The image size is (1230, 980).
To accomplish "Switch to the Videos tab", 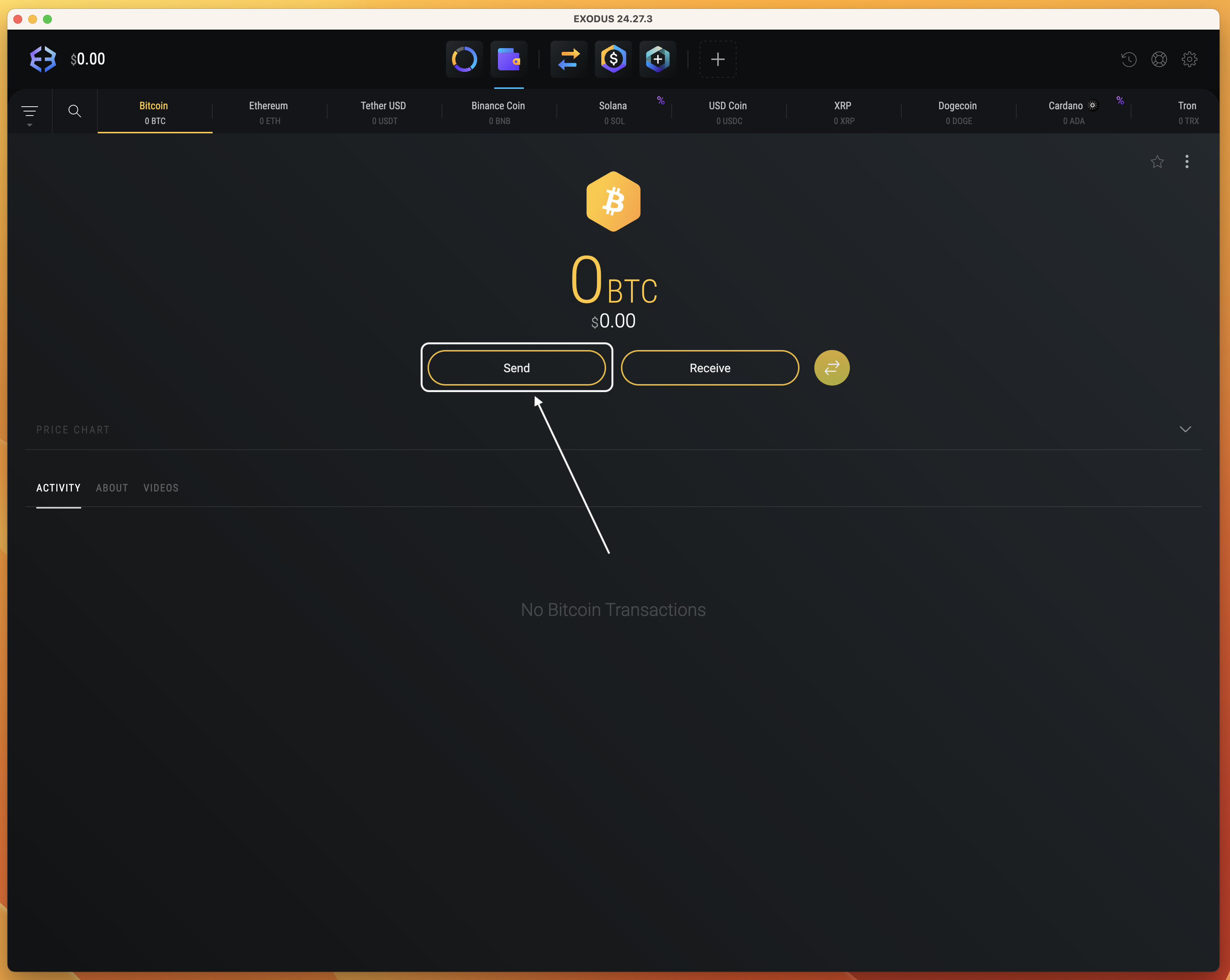I will pyautogui.click(x=161, y=488).
